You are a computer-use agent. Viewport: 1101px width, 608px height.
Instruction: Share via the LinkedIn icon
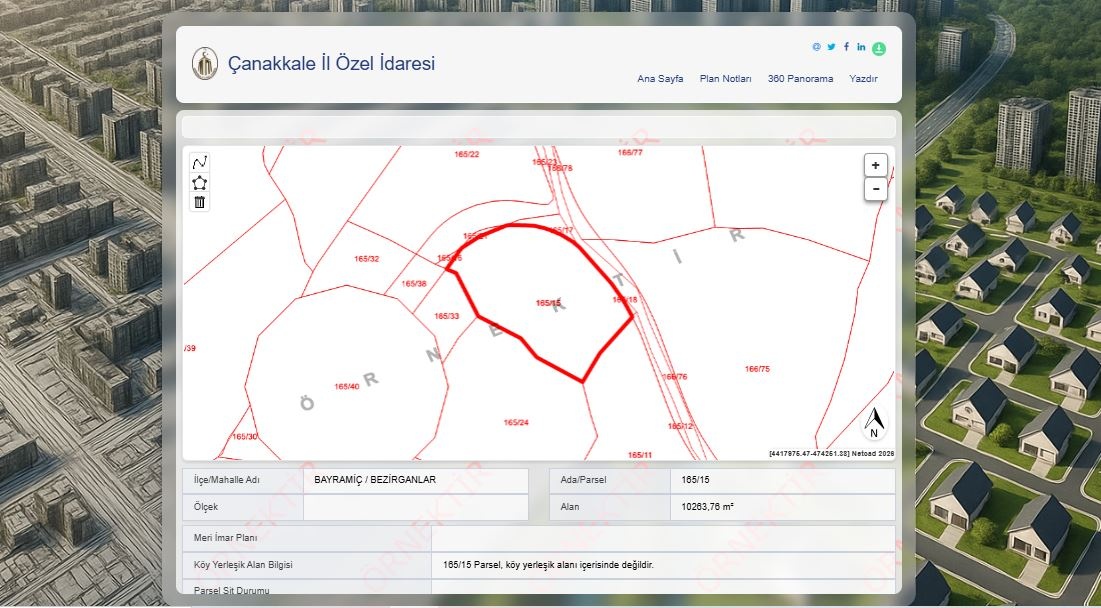[x=861, y=47]
